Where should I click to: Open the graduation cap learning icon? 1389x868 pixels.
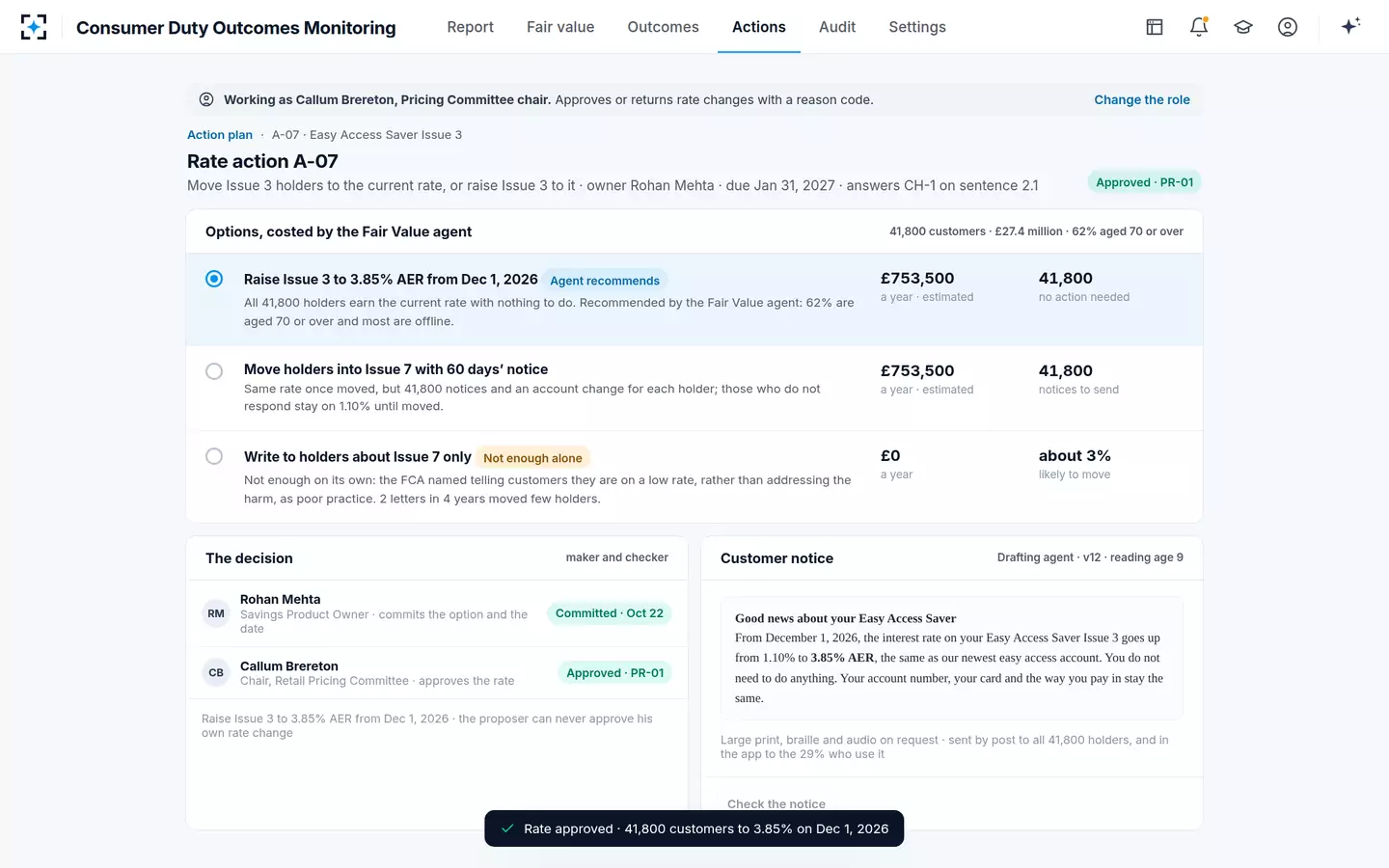point(1243,27)
